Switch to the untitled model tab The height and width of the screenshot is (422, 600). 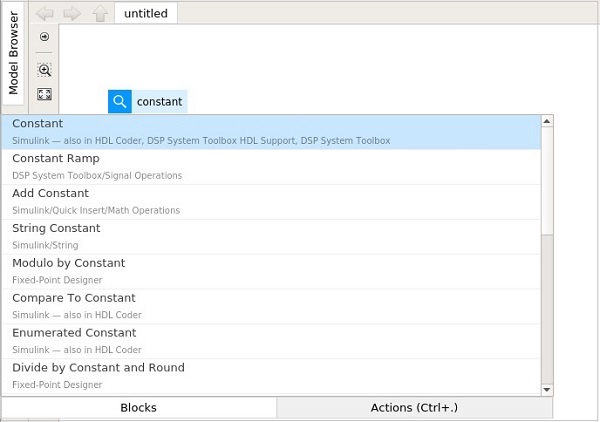(146, 13)
